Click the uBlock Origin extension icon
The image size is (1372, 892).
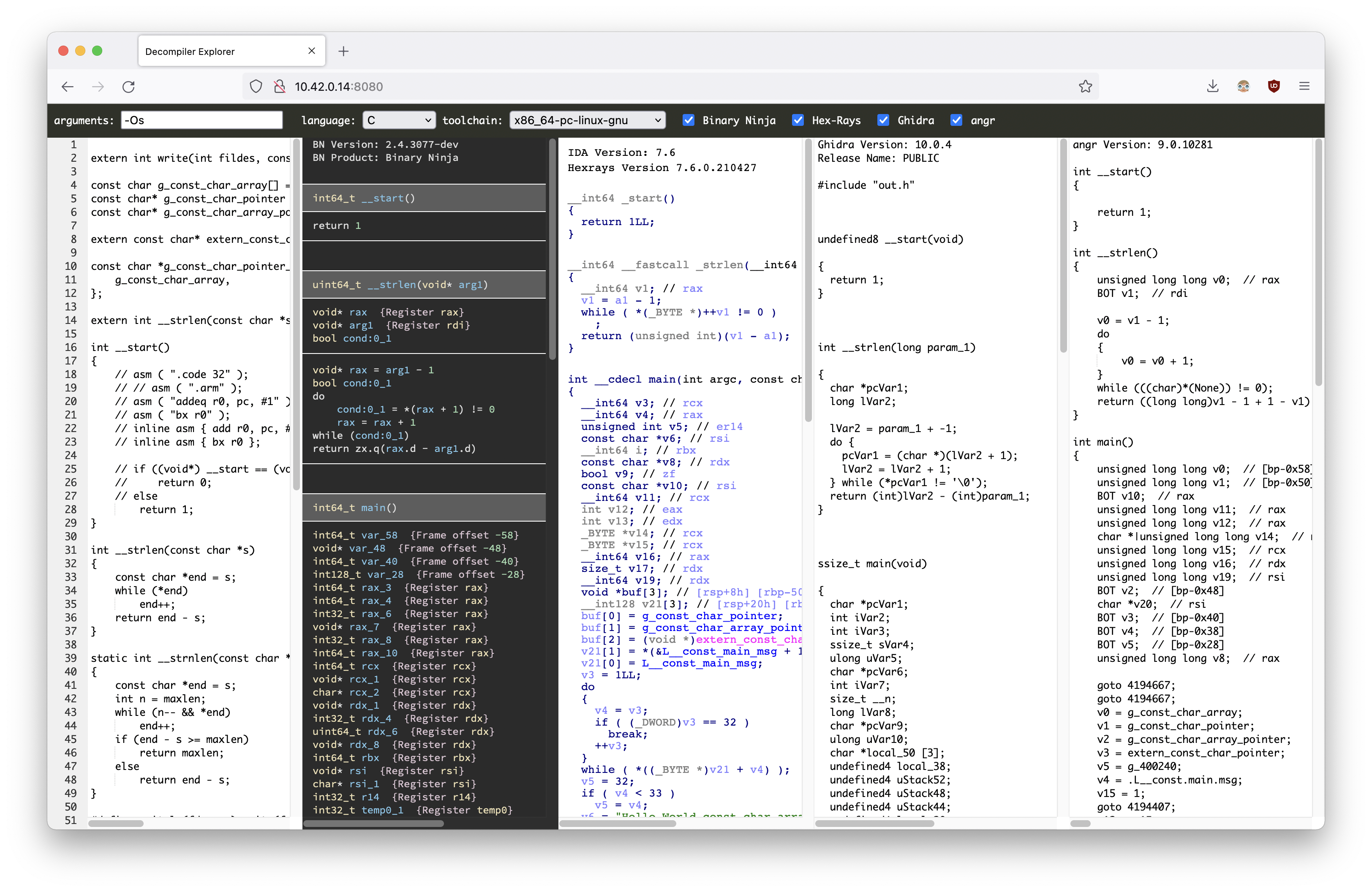pos(1274,87)
